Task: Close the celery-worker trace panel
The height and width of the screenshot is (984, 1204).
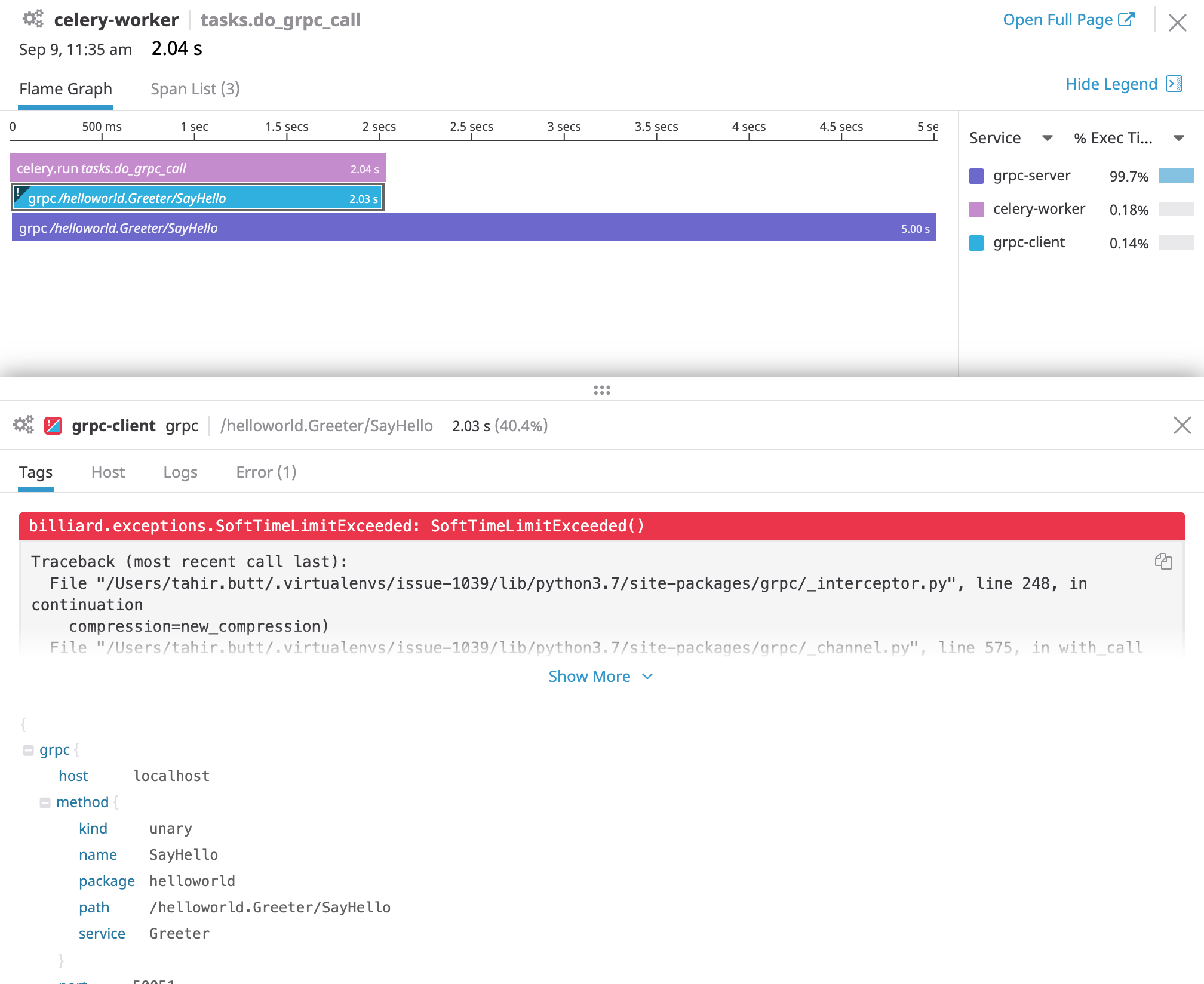Action: [x=1177, y=23]
